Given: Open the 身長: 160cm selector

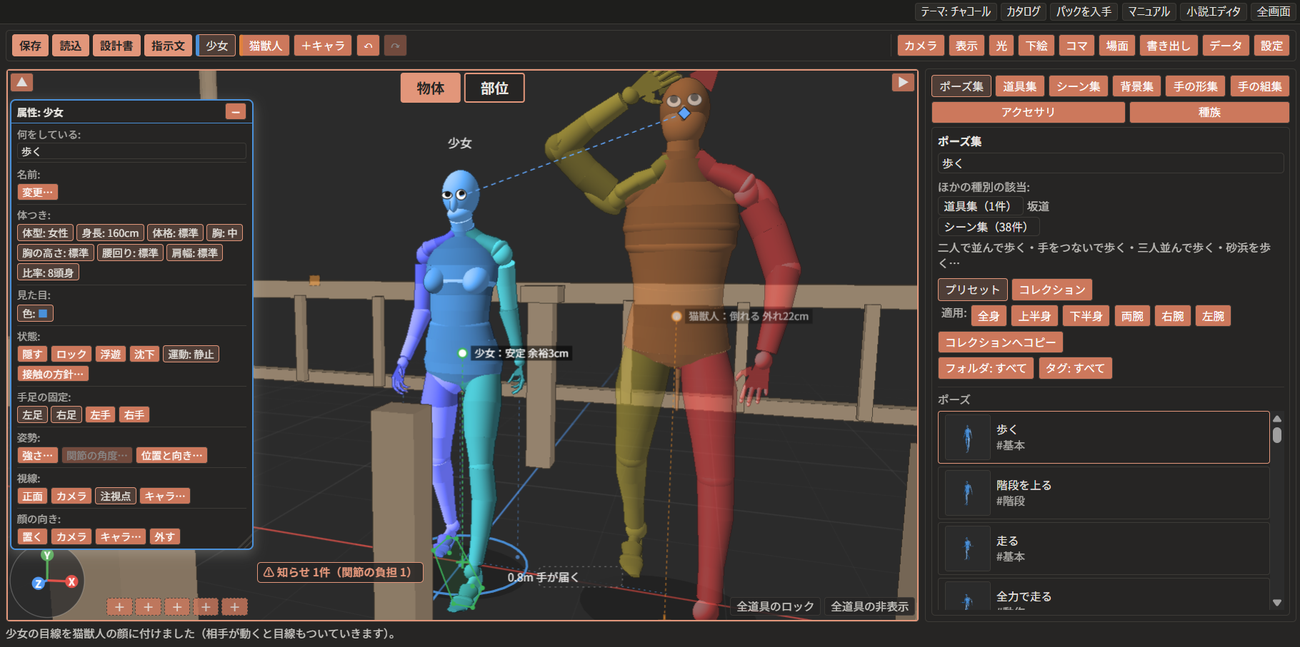Looking at the screenshot, I should pos(110,233).
